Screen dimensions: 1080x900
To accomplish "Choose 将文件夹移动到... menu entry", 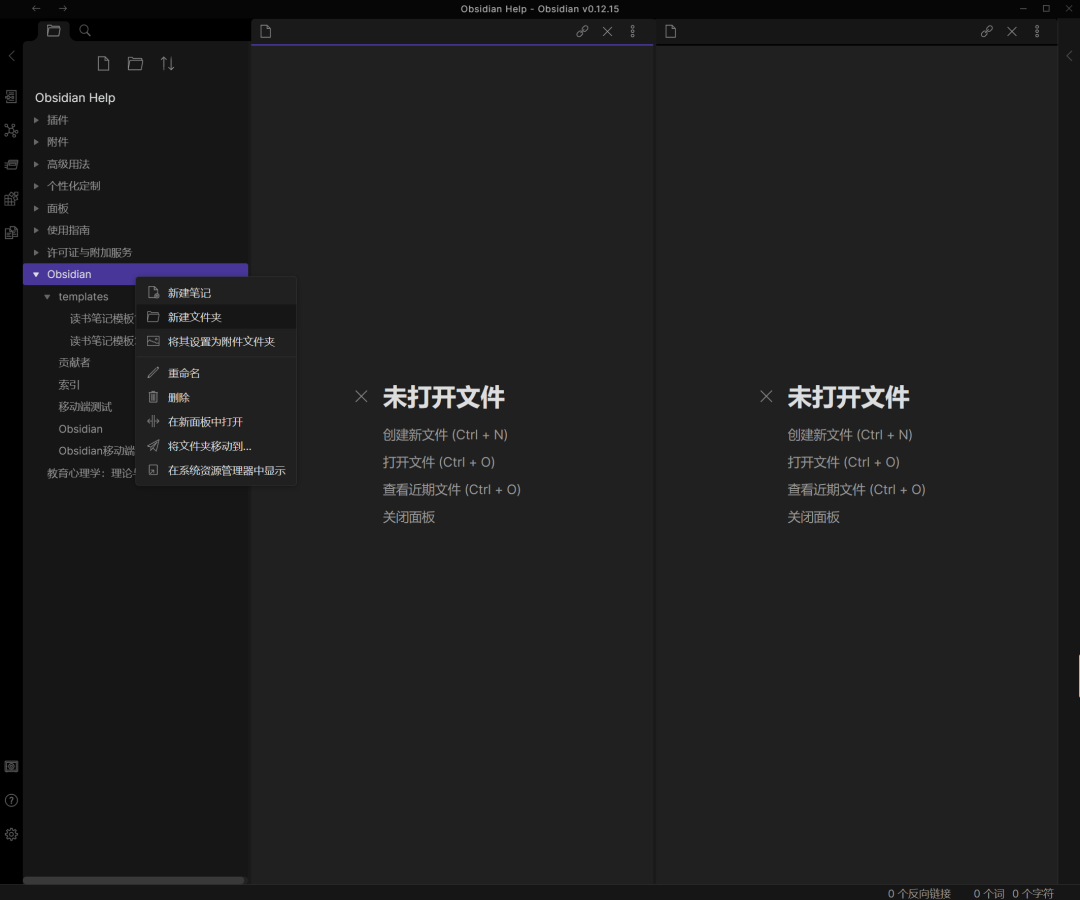I will [x=216, y=446].
